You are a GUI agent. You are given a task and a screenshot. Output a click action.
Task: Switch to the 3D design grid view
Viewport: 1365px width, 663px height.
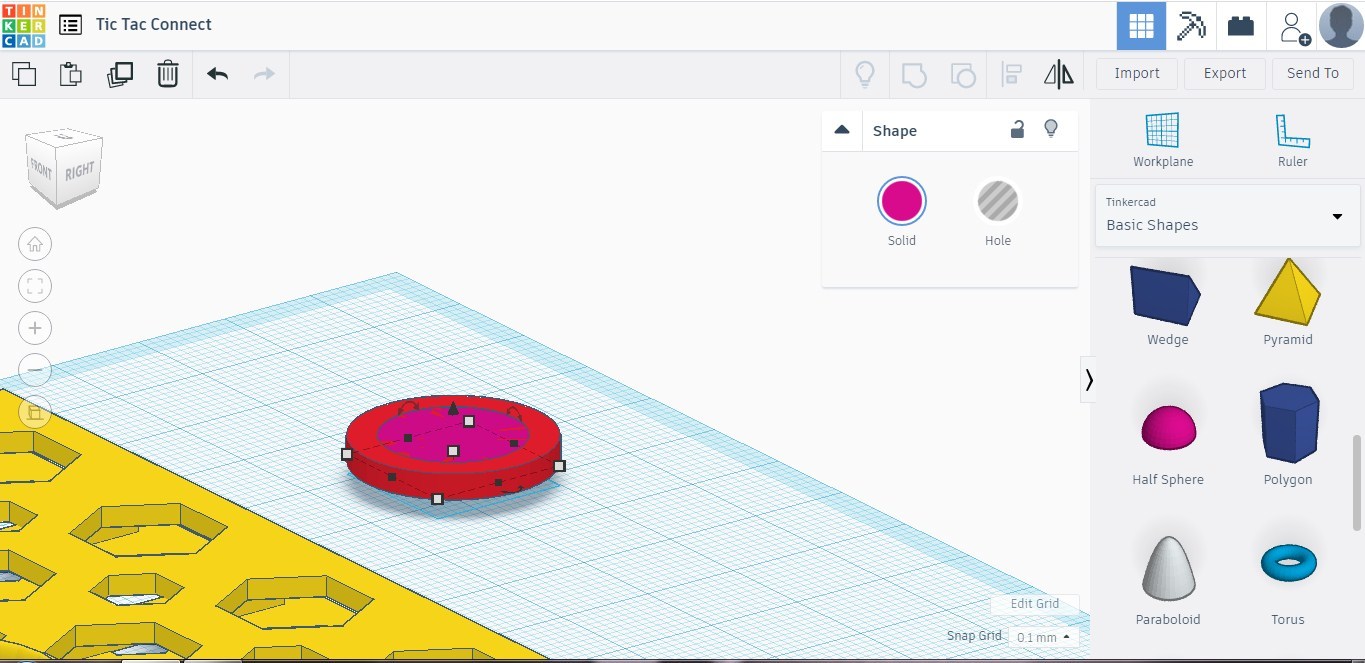pos(1141,26)
